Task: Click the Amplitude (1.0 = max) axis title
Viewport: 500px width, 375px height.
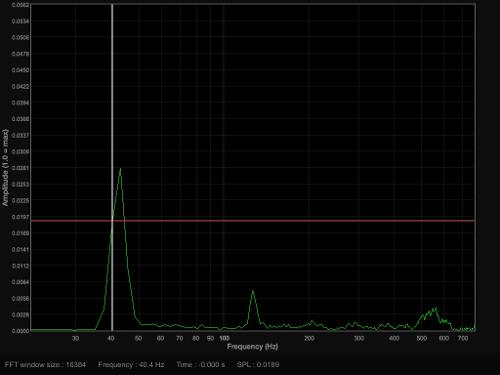Action: click(x=5, y=168)
